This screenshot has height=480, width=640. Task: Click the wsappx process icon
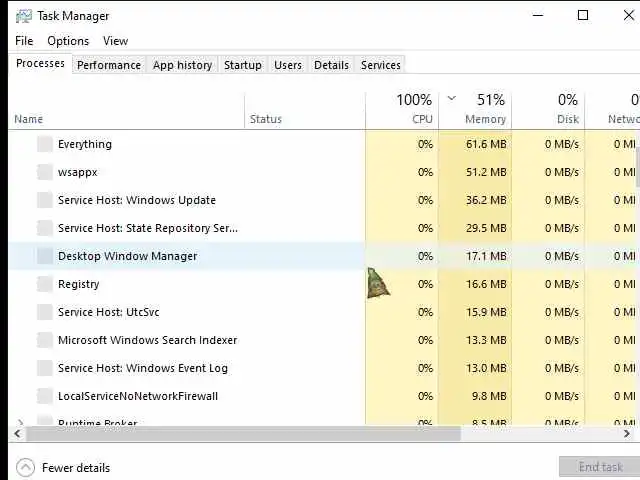pyautogui.click(x=45, y=172)
